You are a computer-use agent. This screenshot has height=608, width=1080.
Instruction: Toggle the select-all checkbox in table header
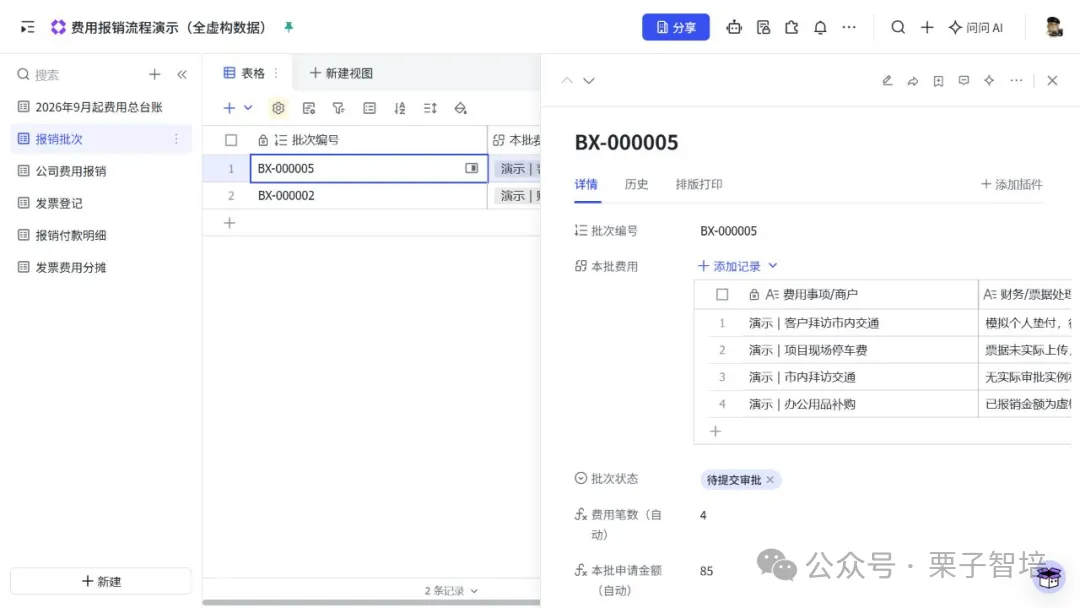pos(231,140)
